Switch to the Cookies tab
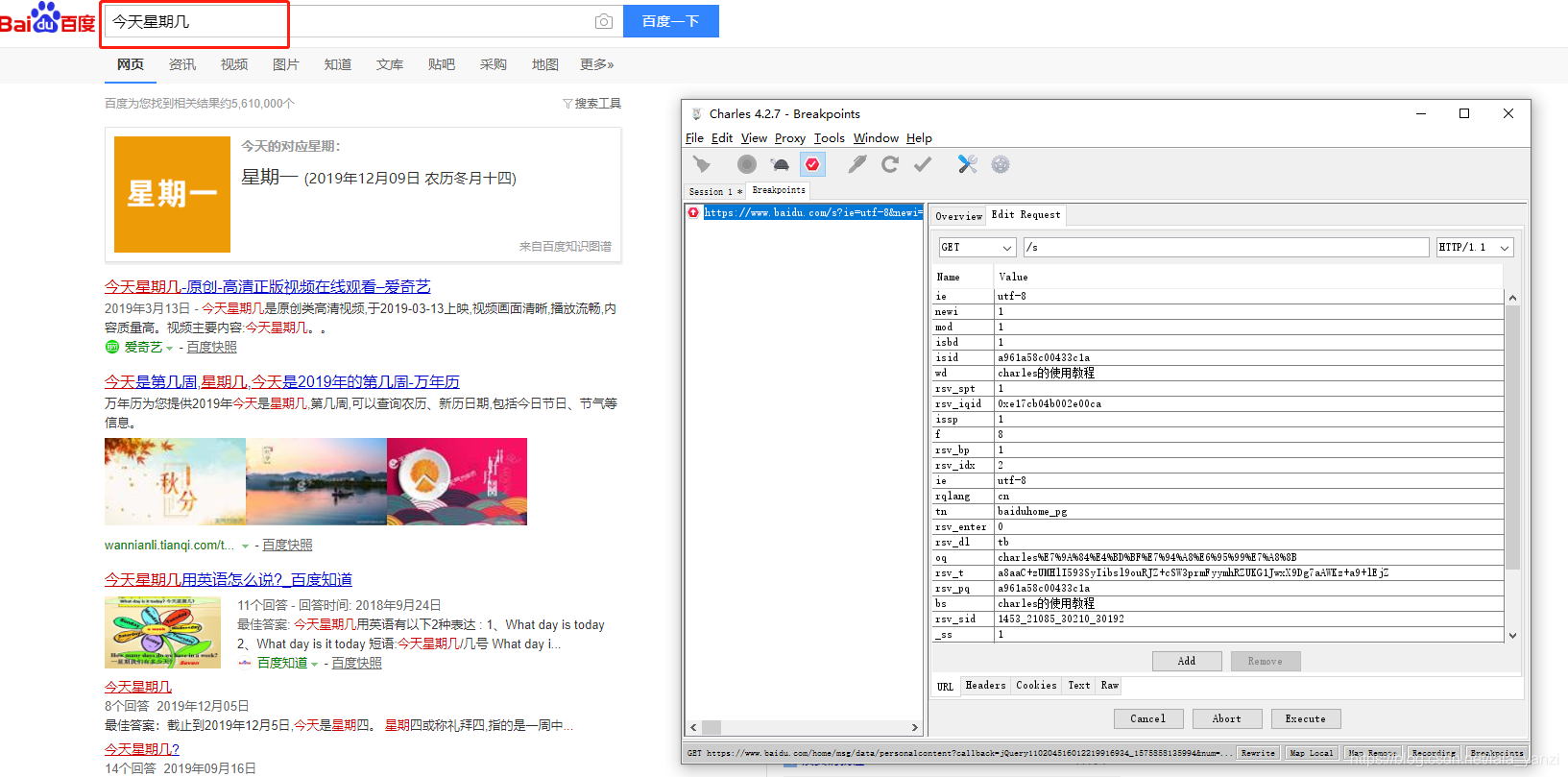Image resolution: width=1568 pixels, height=777 pixels. pos(1036,686)
